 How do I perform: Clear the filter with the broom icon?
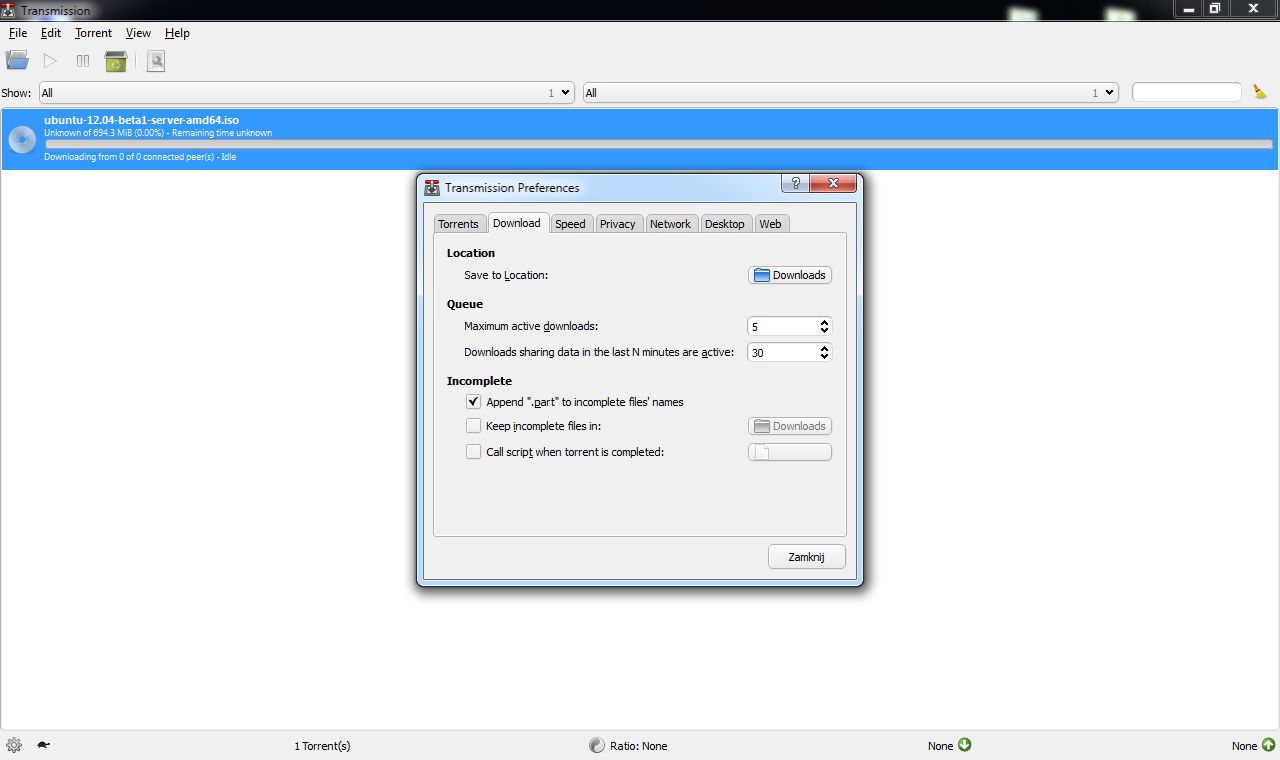click(1260, 92)
